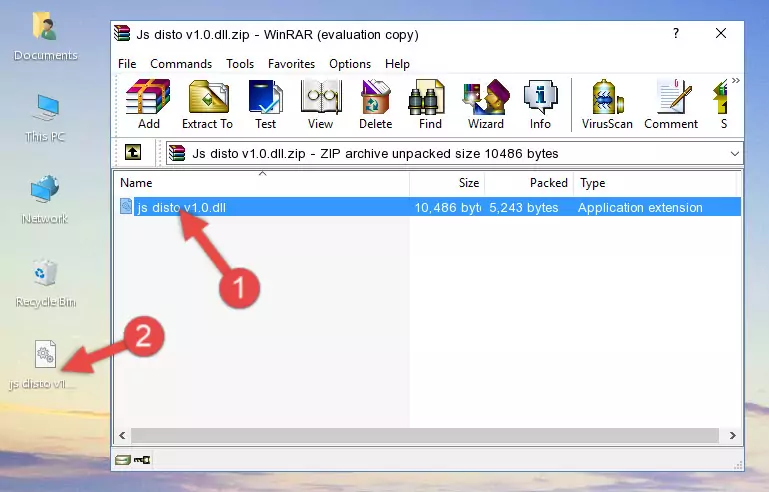
Task: Open the Commands menu
Action: [x=181, y=64]
